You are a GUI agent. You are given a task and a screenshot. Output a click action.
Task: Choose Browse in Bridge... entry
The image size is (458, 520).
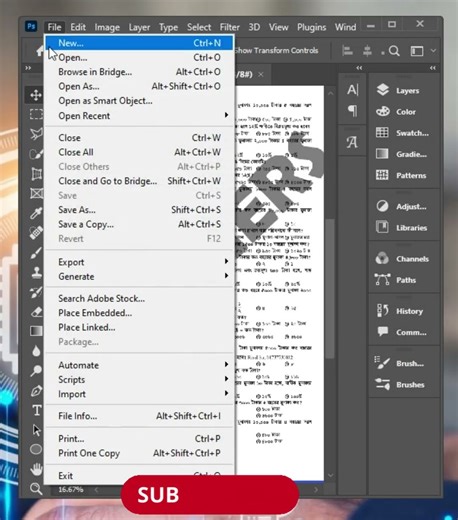click(139, 72)
